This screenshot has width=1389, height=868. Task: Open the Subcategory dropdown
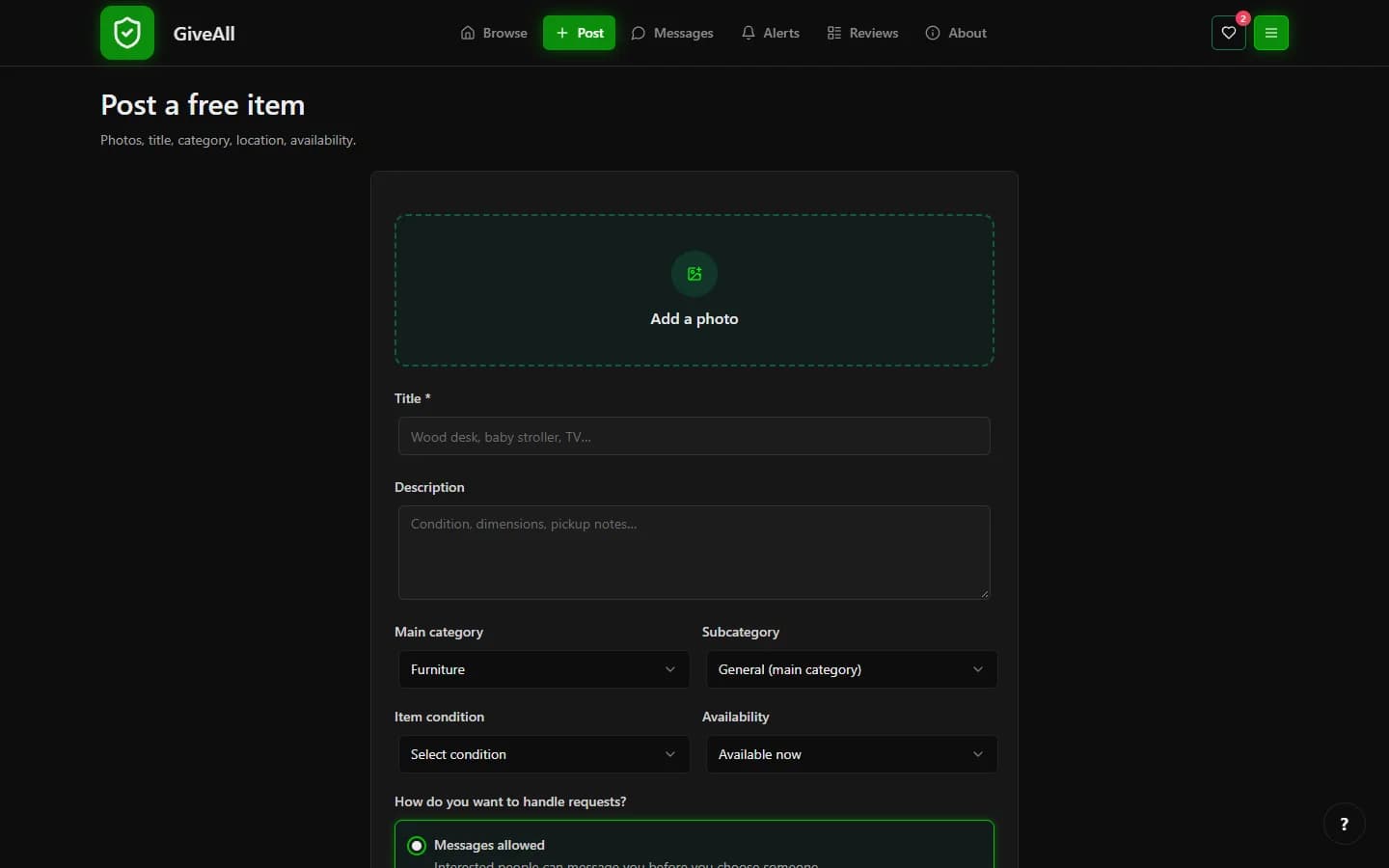coord(852,669)
